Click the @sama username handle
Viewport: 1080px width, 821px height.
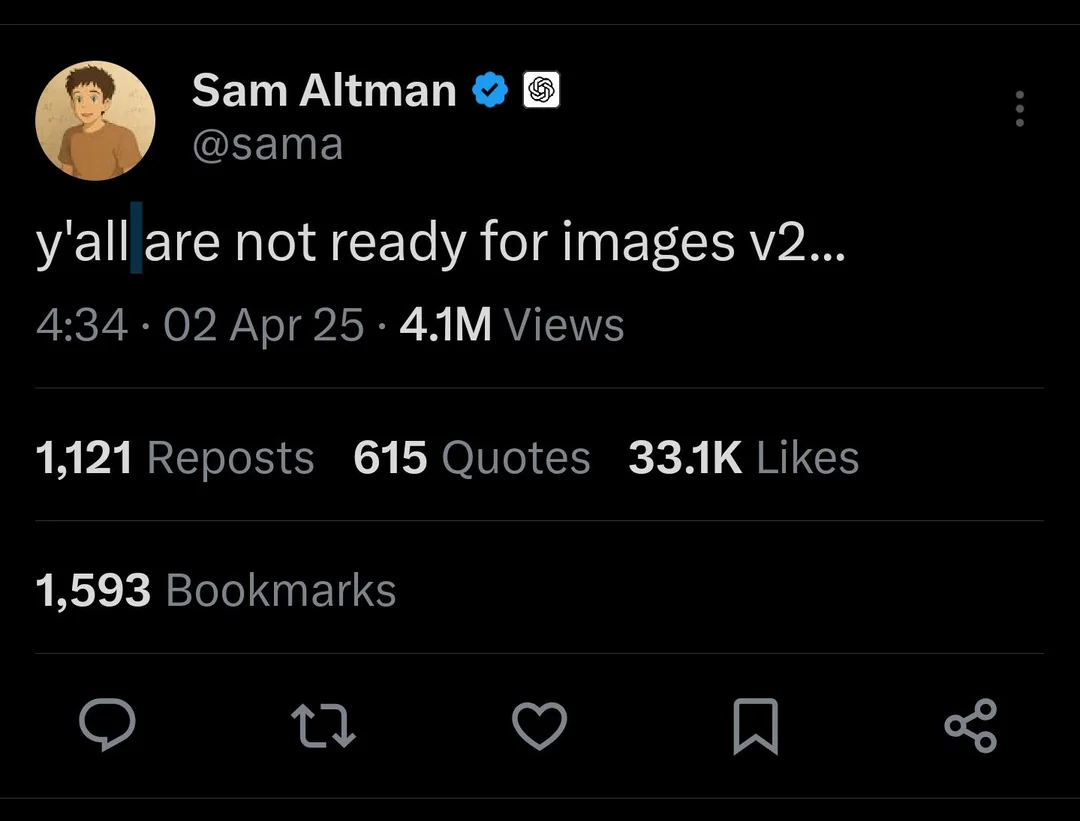pos(268,144)
